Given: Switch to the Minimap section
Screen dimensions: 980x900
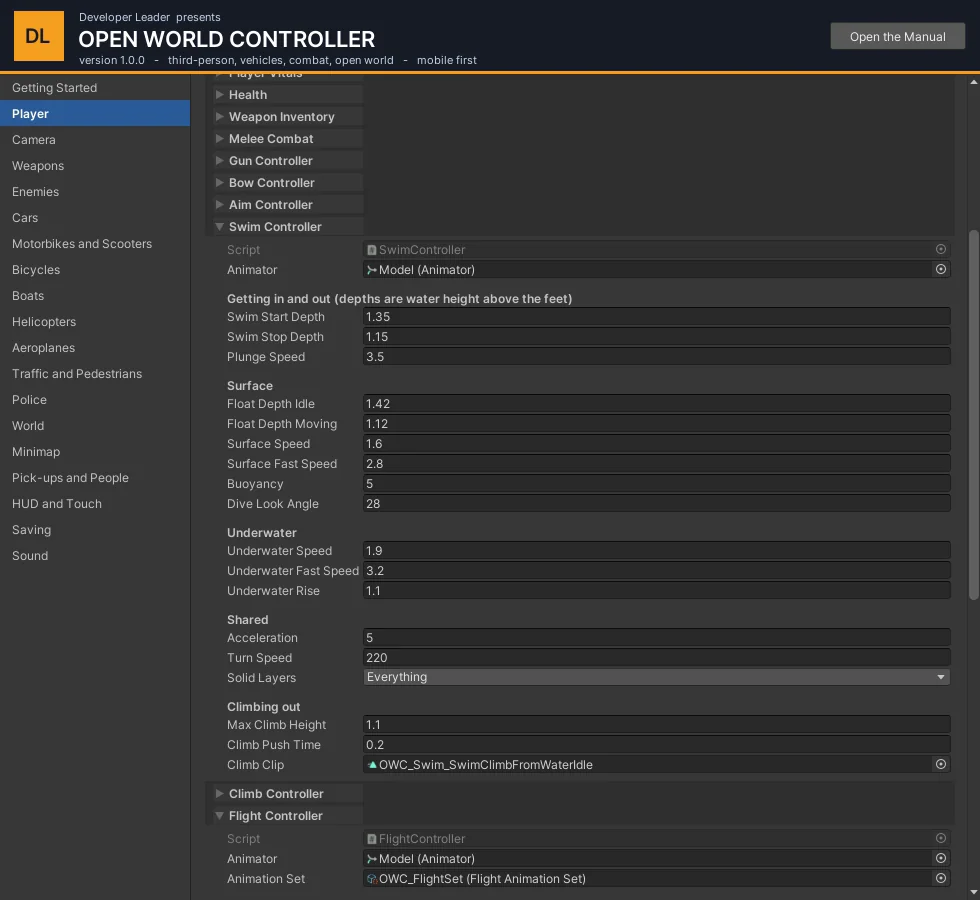Looking at the screenshot, I should click(95, 452).
